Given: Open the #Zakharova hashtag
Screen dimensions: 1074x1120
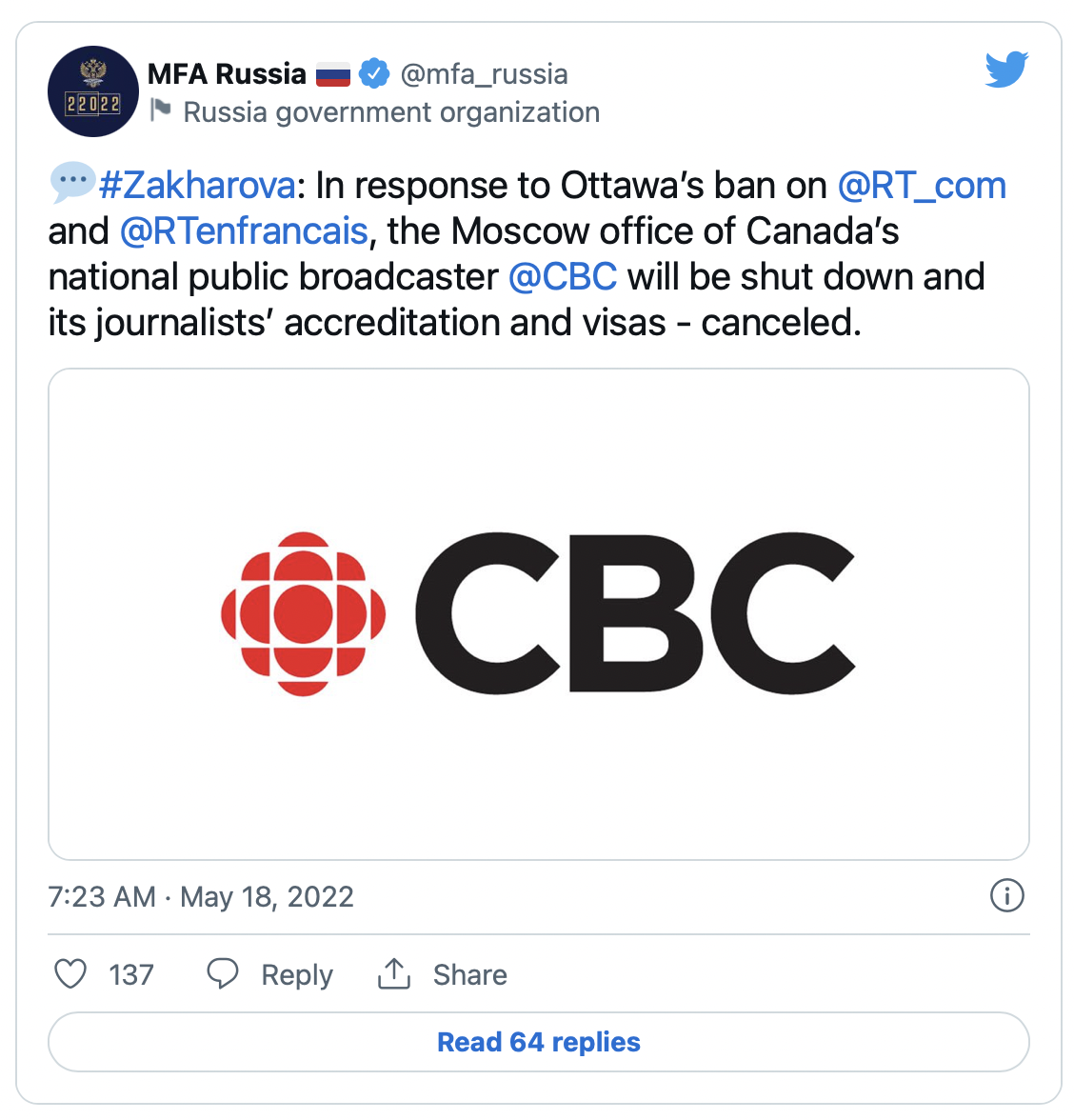Looking at the screenshot, I should pos(197,186).
